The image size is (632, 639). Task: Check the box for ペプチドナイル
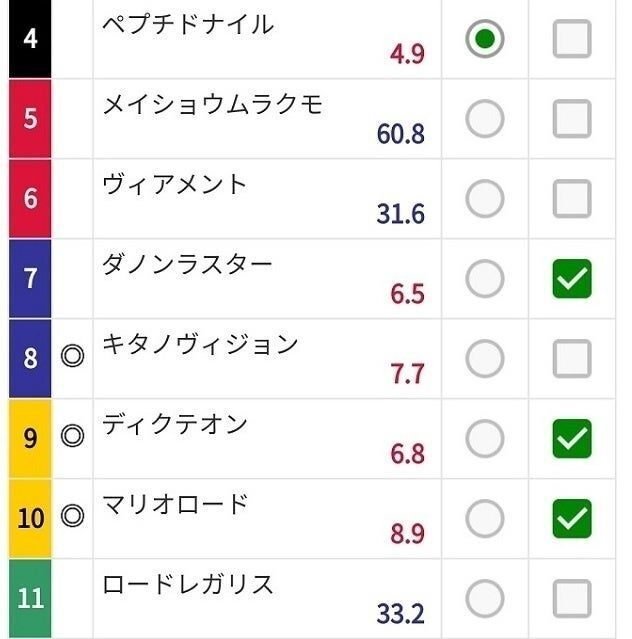pos(572,39)
